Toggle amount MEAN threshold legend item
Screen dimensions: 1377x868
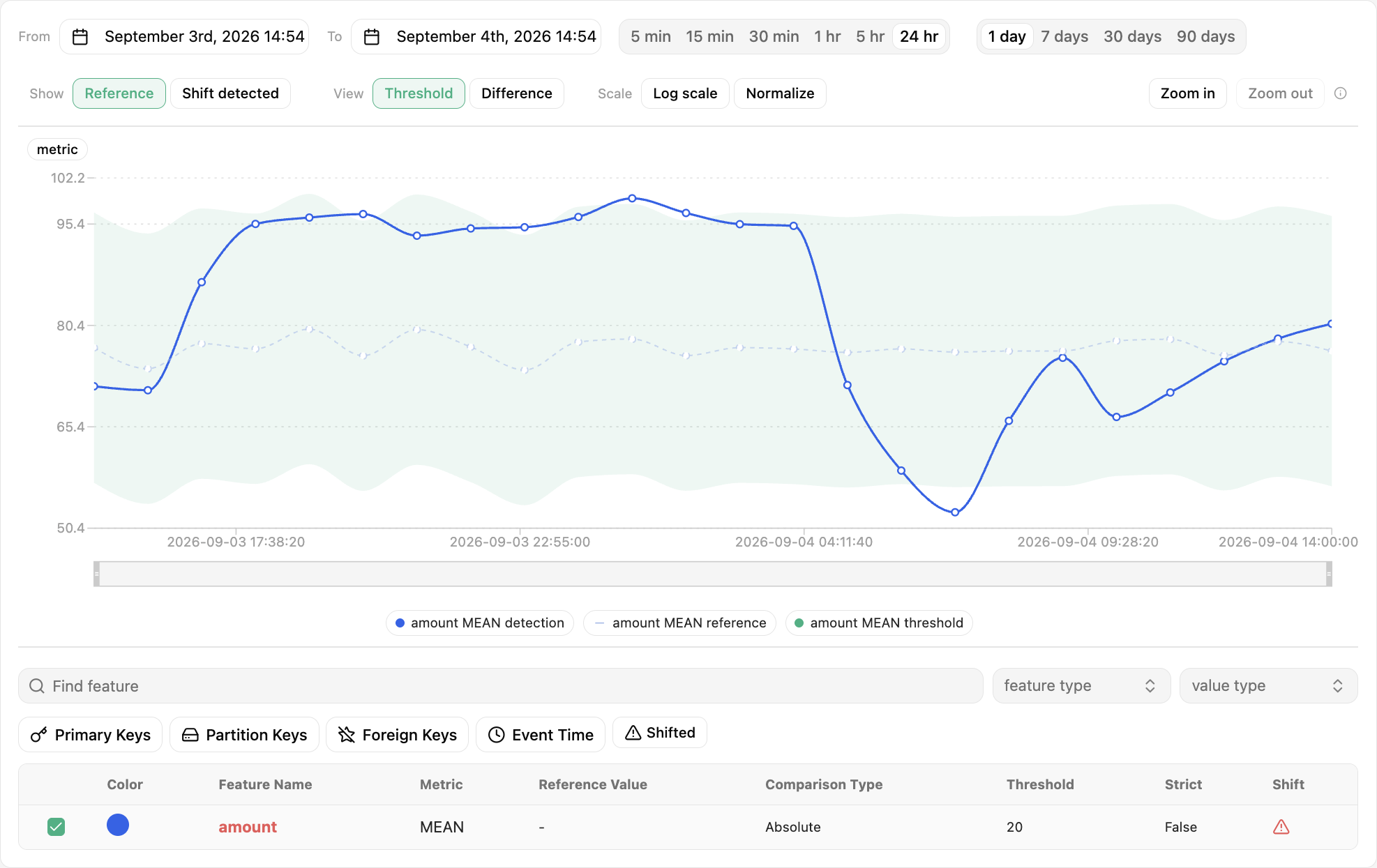click(x=879, y=623)
